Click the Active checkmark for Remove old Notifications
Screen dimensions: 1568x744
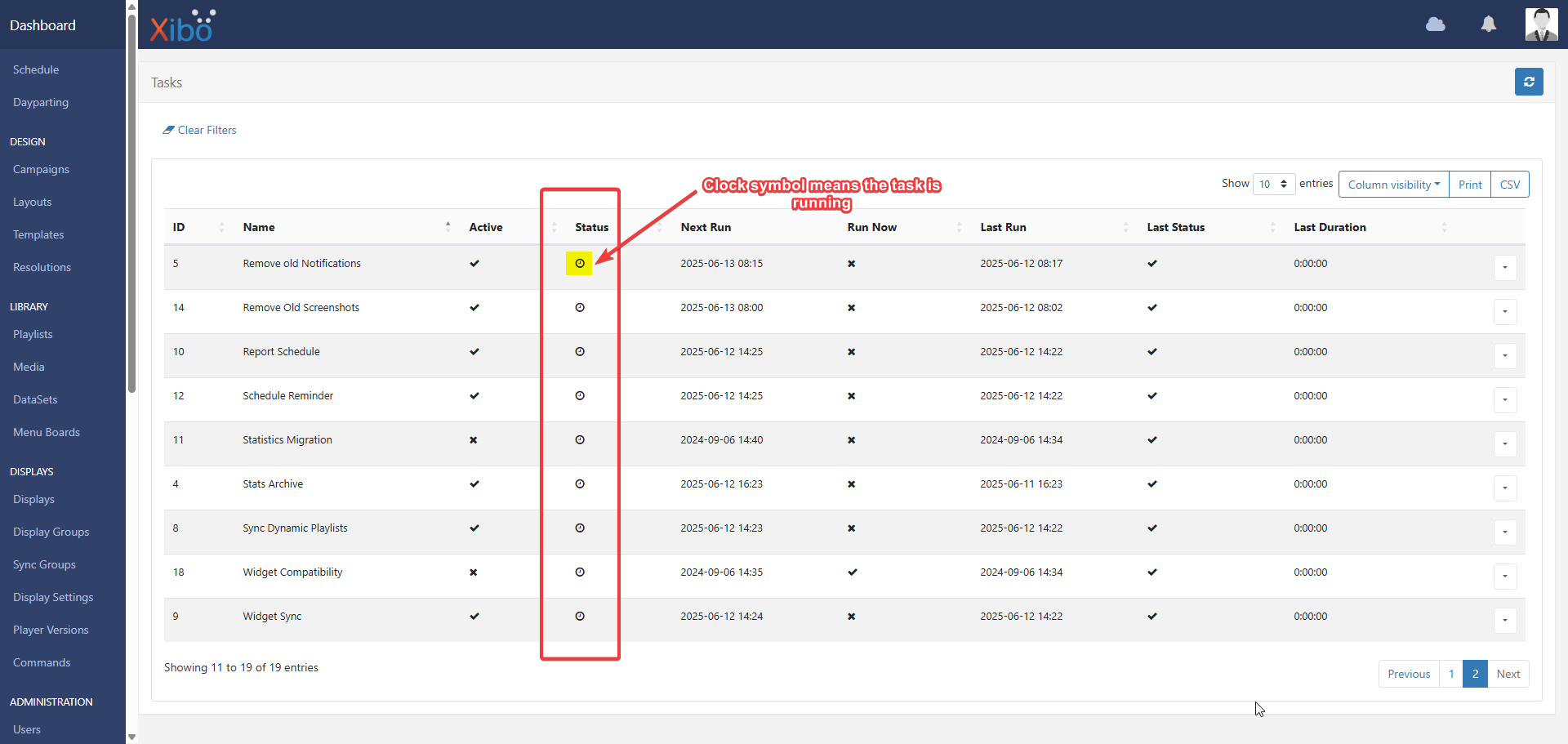474,264
